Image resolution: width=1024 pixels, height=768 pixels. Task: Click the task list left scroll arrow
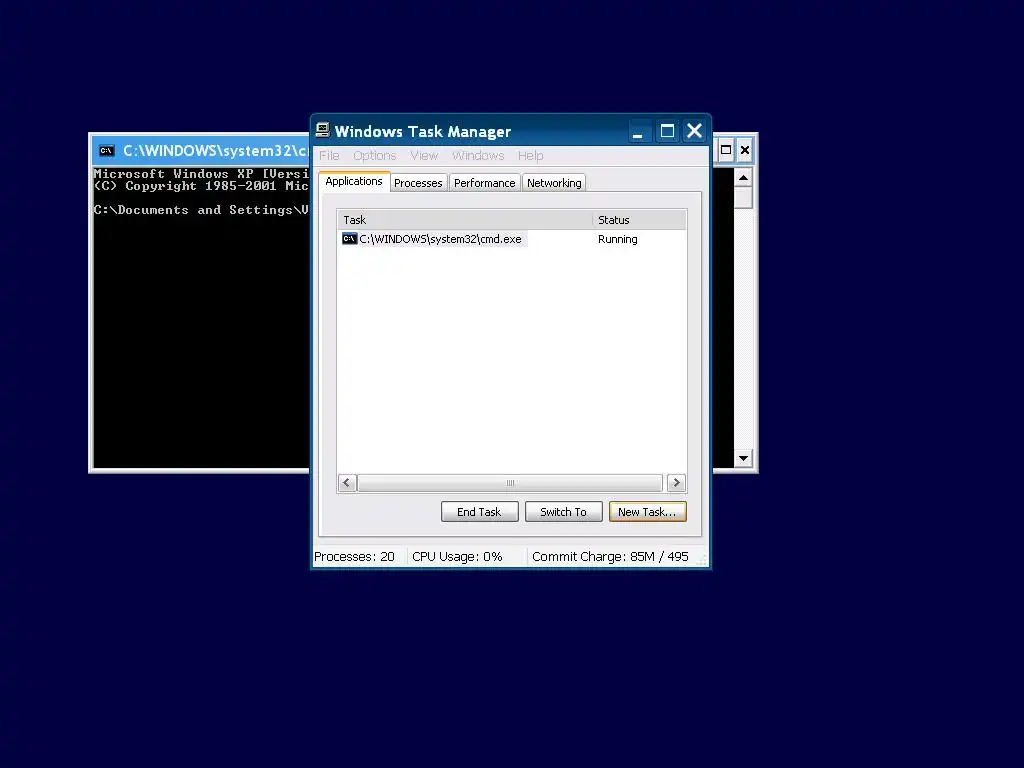tap(347, 483)
